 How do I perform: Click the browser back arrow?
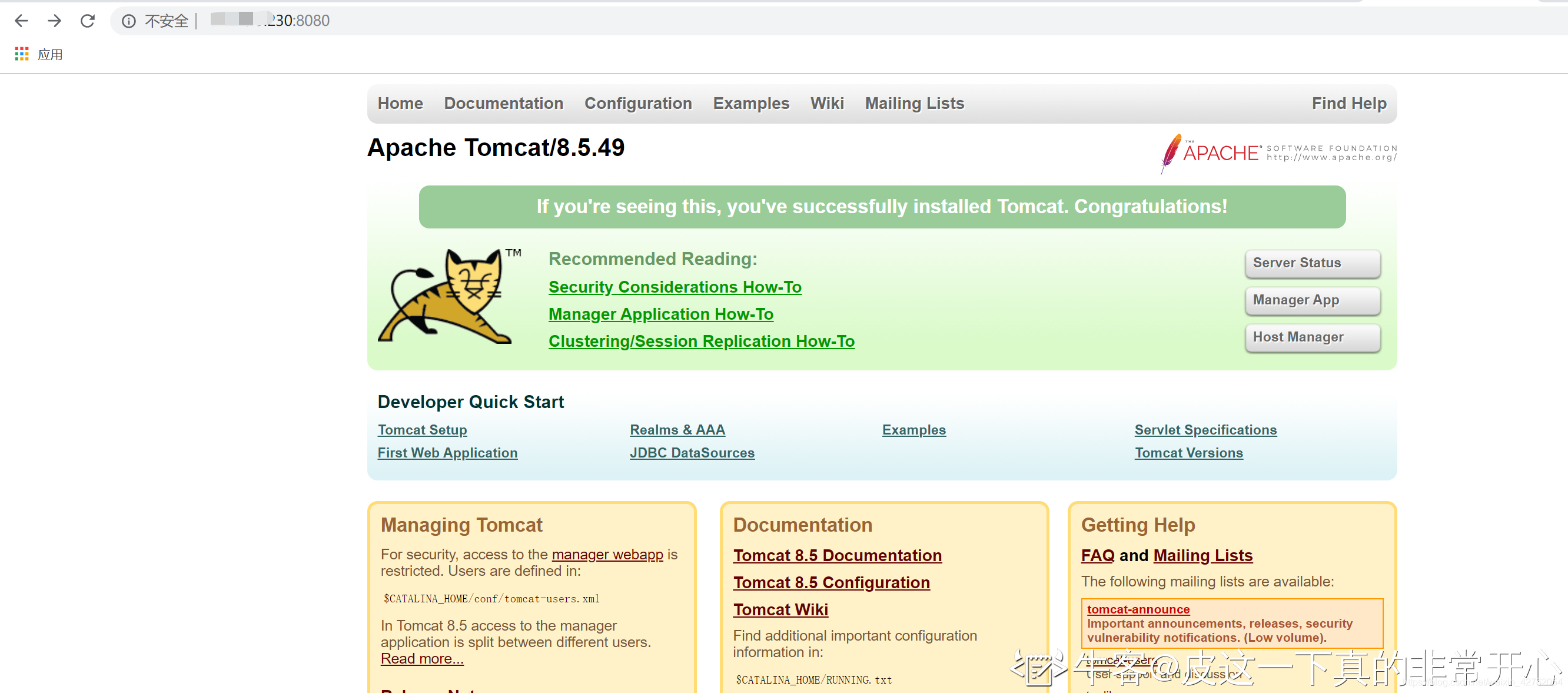[21, 21]
